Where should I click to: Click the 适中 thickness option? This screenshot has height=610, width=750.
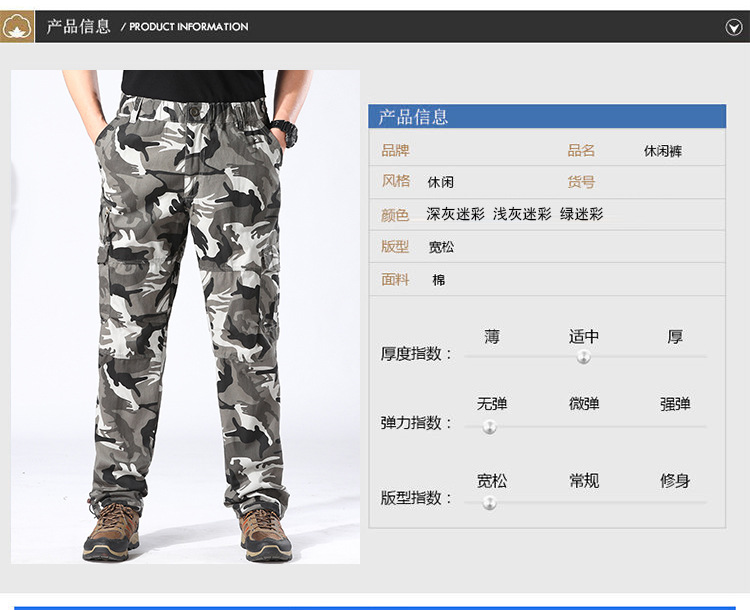584,337
